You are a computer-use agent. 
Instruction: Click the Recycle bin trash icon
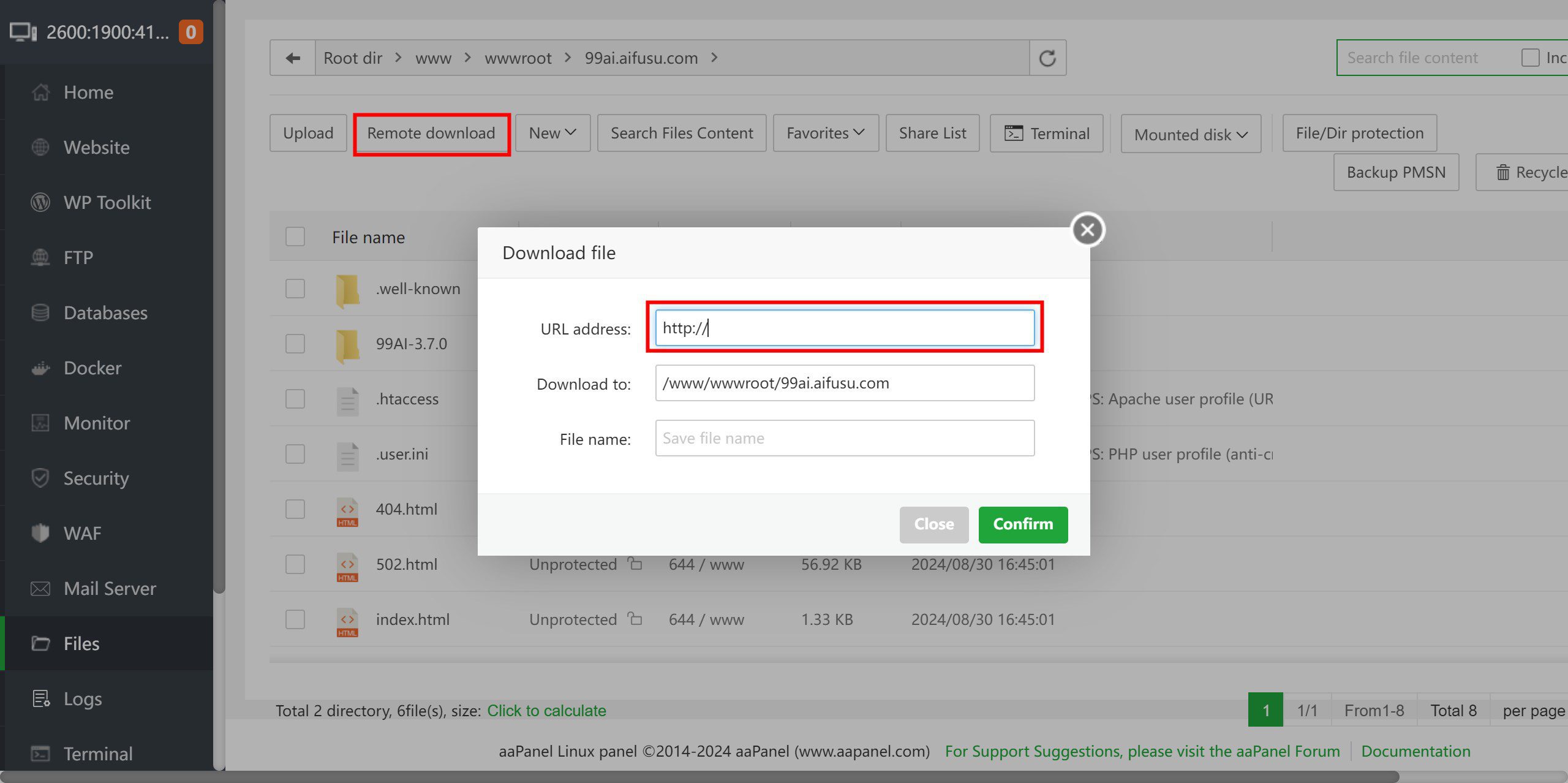(x=1502, y=172)
